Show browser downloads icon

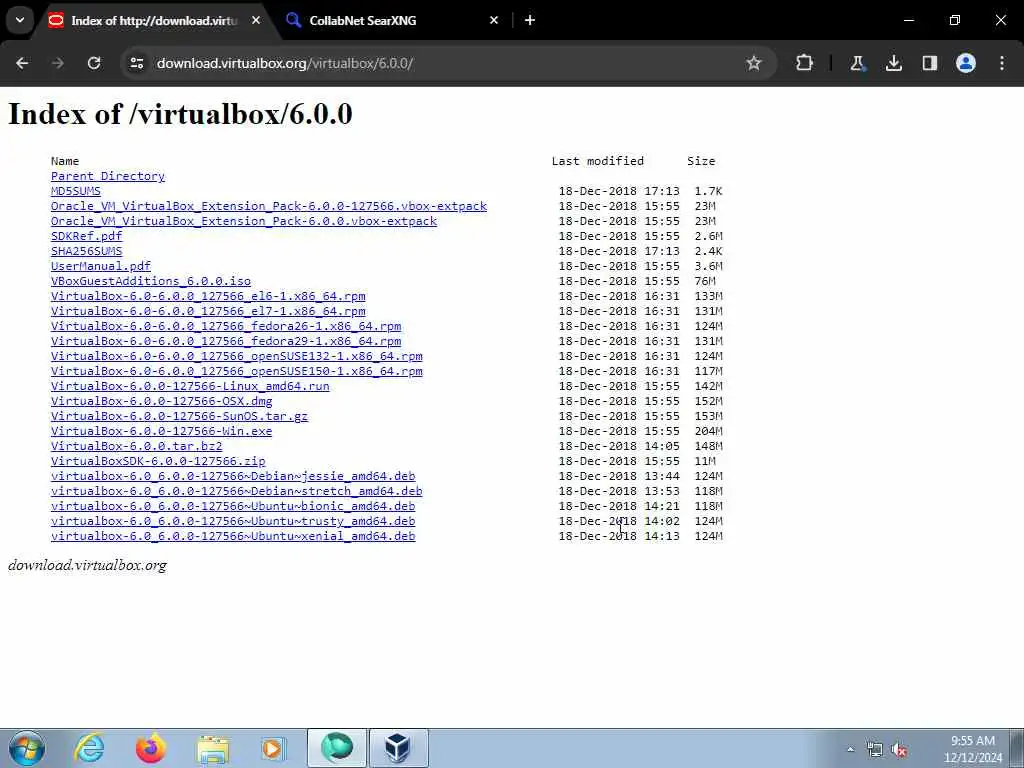point(893,63)
